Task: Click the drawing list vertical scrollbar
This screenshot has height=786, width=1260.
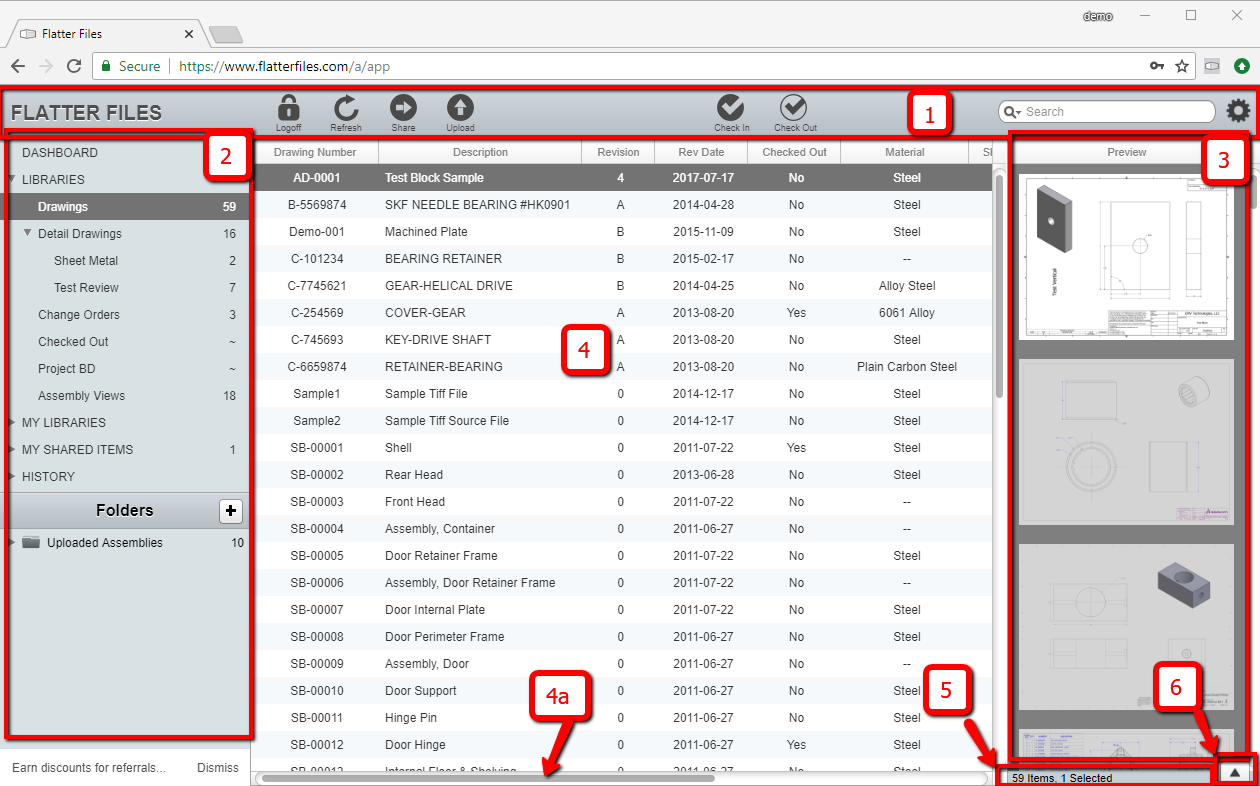Action: [999, 287]
